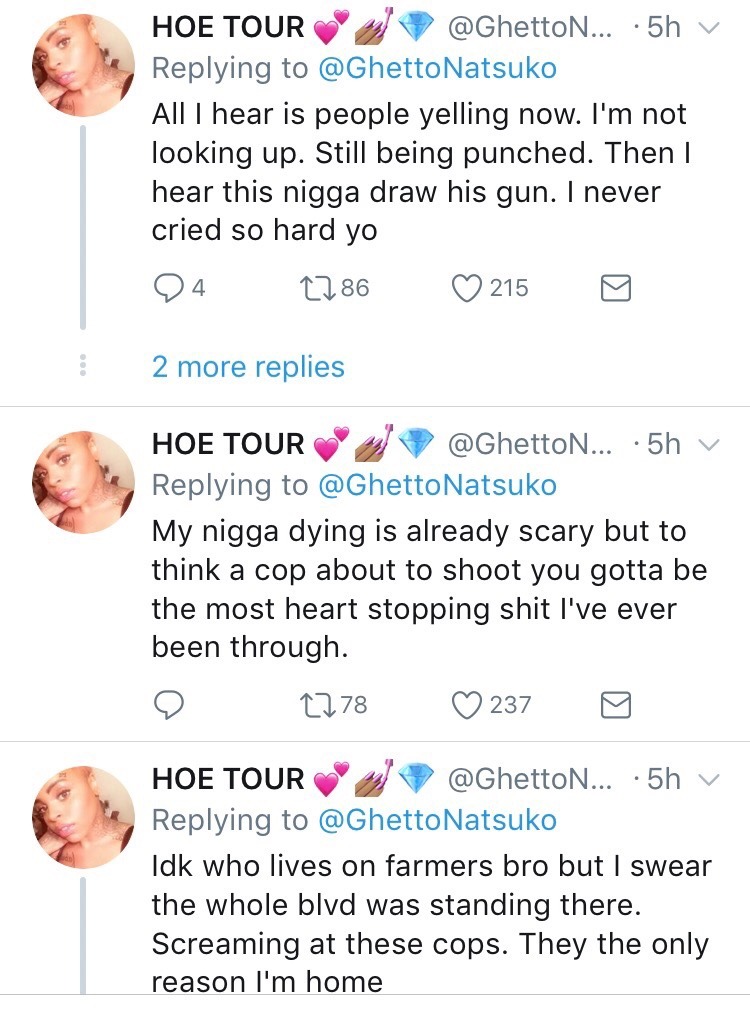Open @GhettoNatsuko mention in first tweet

[x=436, y=69]
